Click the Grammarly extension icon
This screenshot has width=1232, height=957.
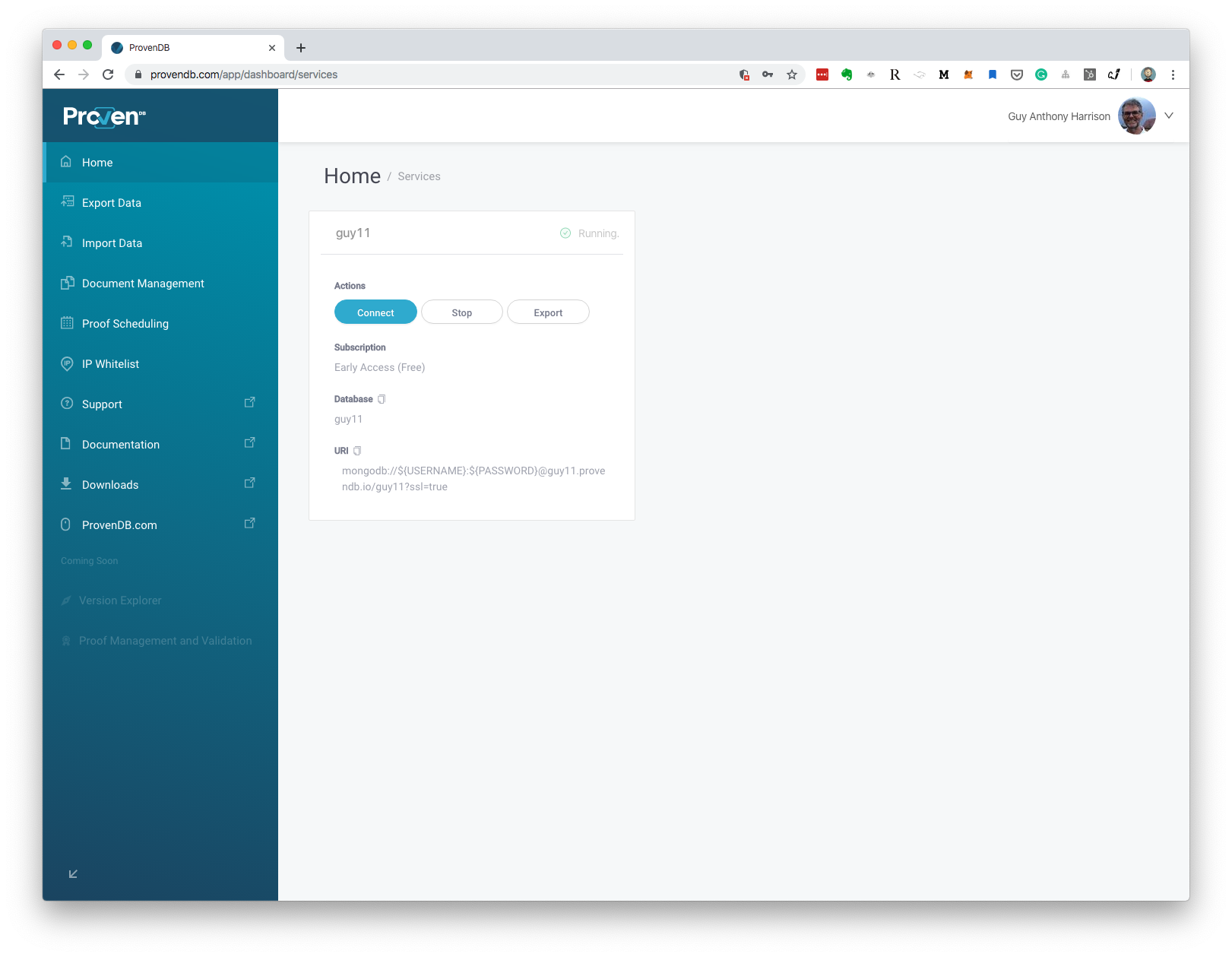click(1041, 74)
